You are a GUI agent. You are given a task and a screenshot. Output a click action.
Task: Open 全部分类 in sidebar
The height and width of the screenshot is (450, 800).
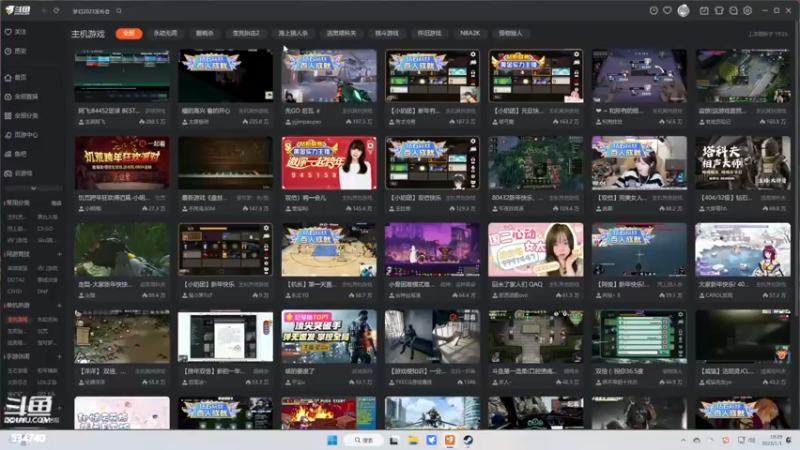click(21, 116)
